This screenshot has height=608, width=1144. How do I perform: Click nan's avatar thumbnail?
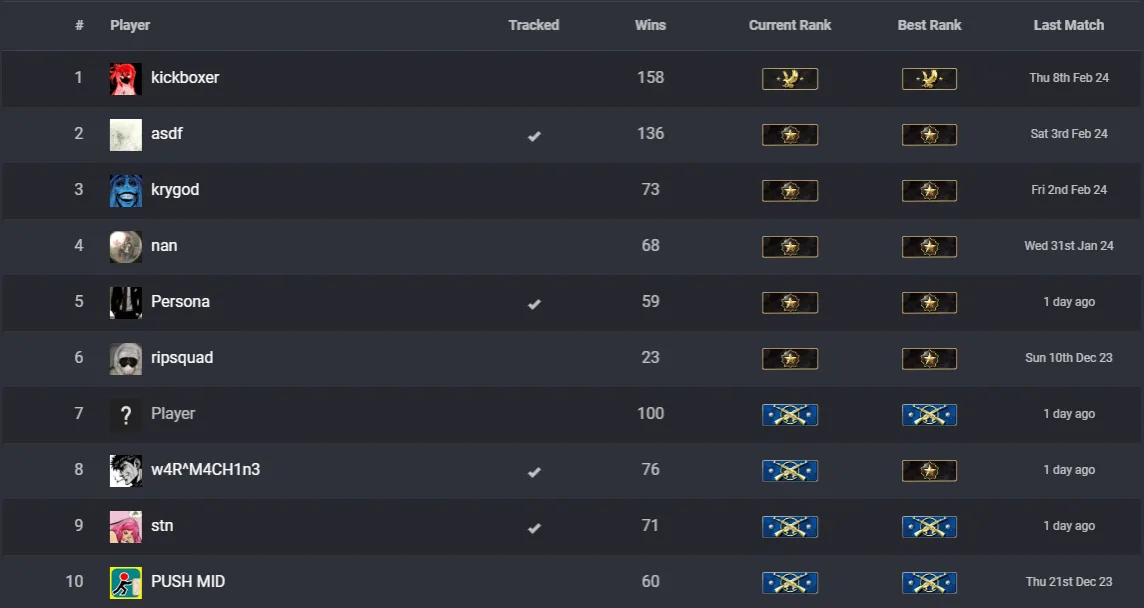click(126, 246)
